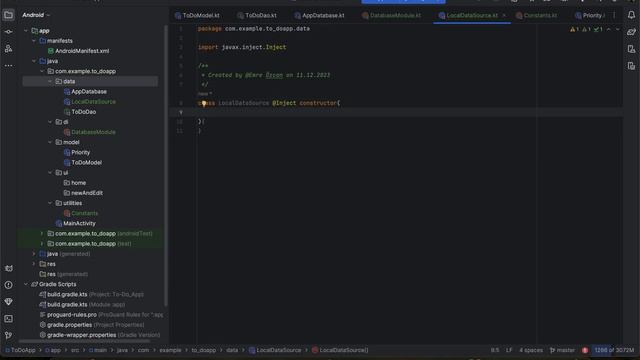Click the project tree vertical scrollbar
The height and width of the screenshot is (360, 640).
point(166,165)
